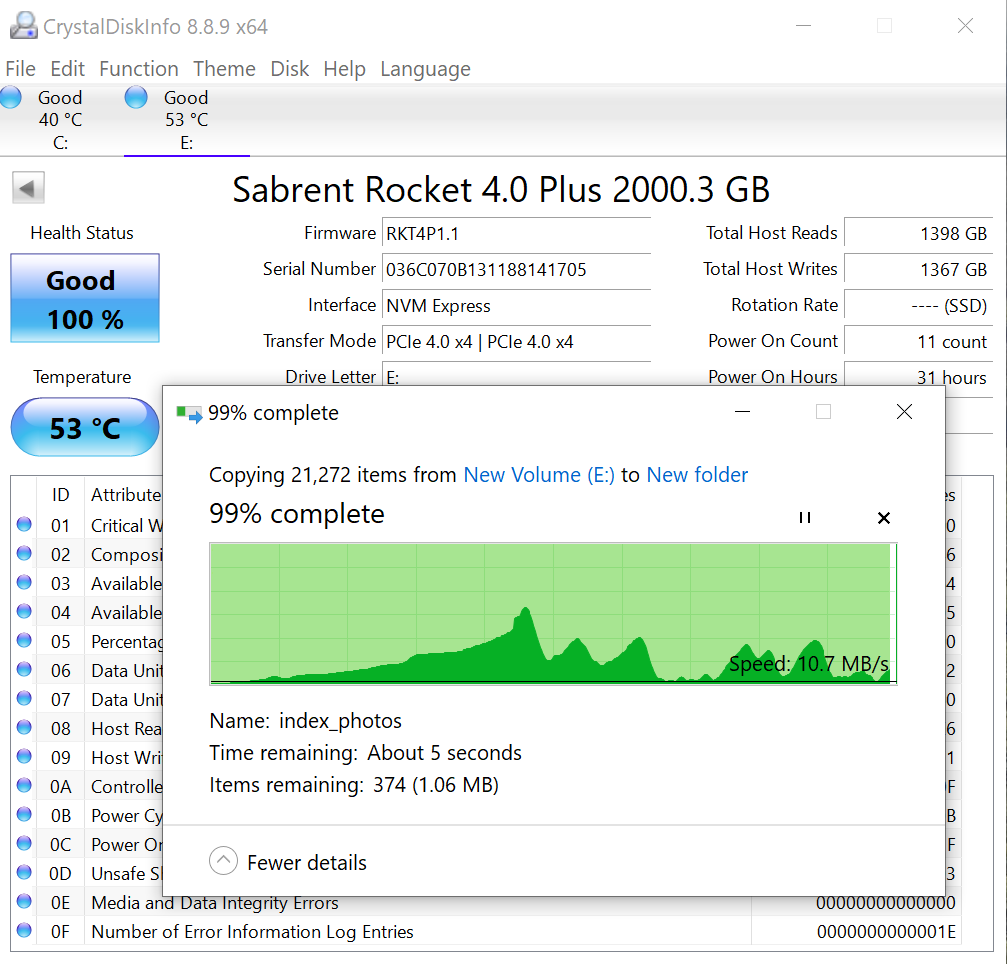Open the File menu
This screenshot has width=1007, height=964.
coord(20,69)
